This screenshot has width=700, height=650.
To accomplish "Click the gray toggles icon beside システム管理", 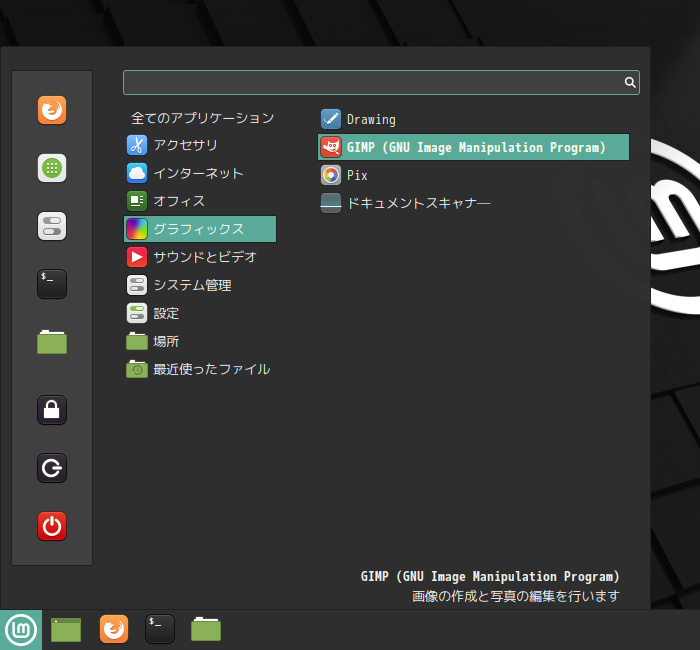I will click(x=137, y=285).
